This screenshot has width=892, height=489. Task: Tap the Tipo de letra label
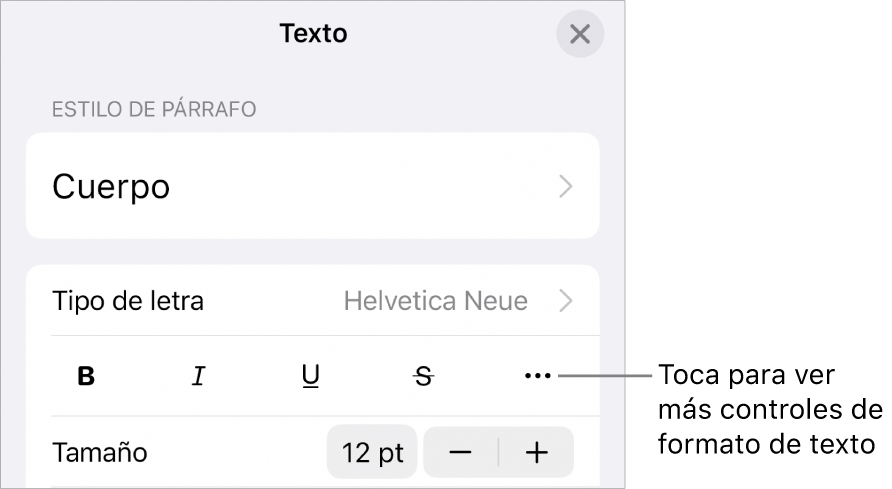tap(128, 300)
